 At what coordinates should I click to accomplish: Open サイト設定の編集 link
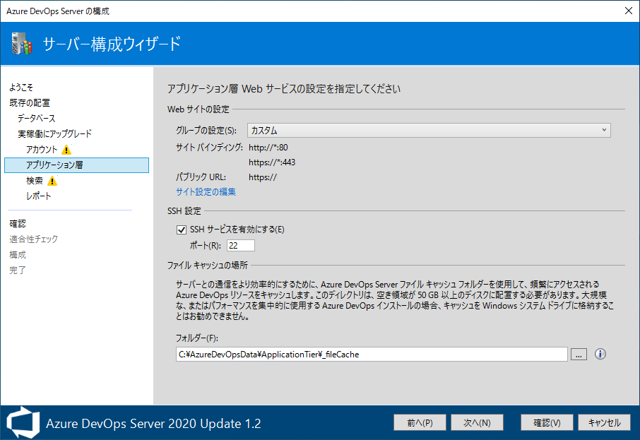pos(206,192)
